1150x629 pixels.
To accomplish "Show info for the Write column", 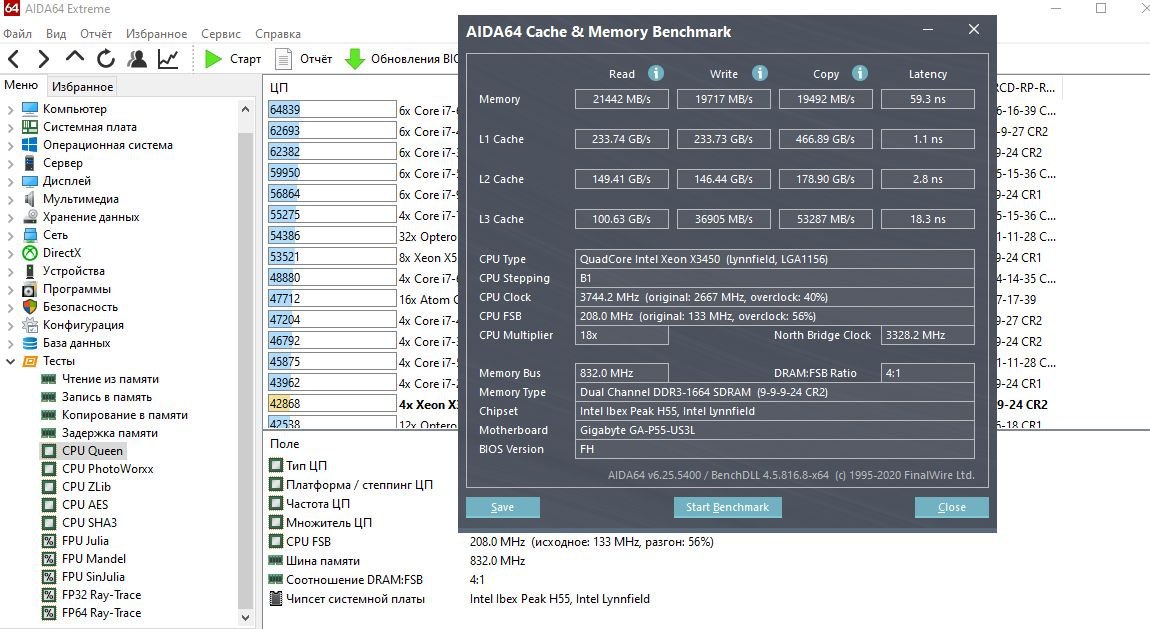I will (x=760, y=73).
